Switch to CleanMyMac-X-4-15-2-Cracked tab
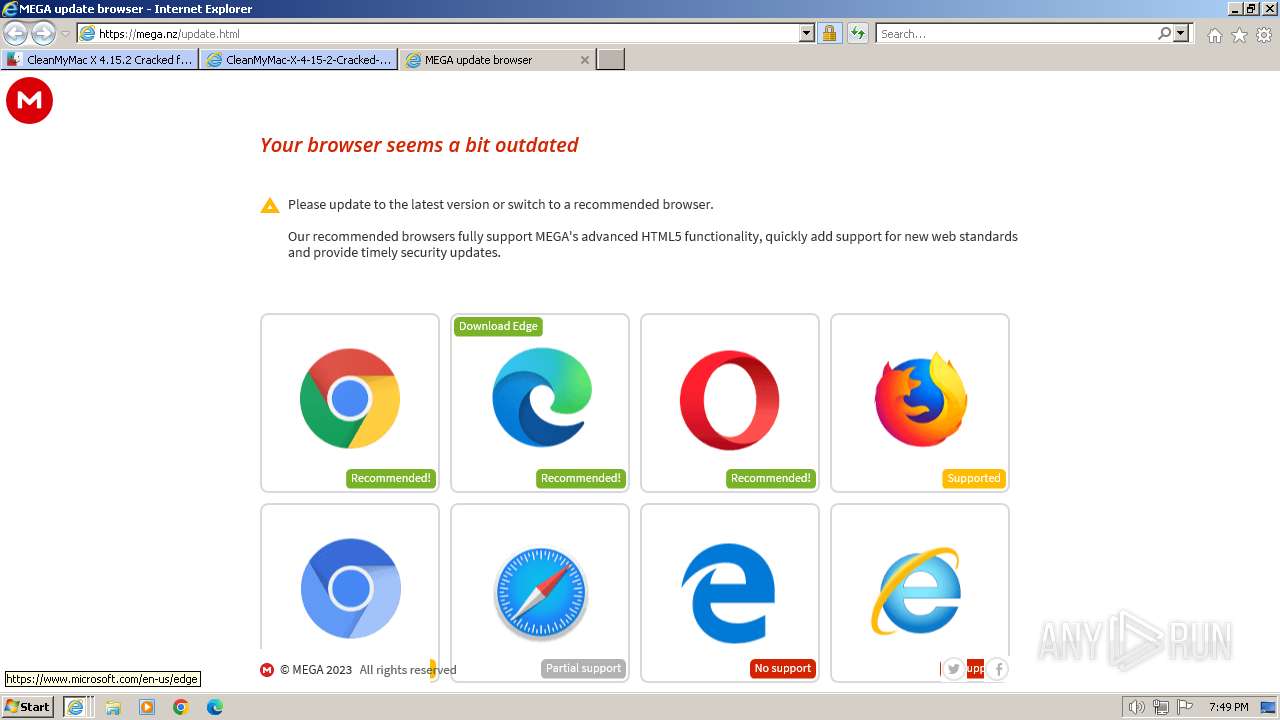 pos(298,60)
